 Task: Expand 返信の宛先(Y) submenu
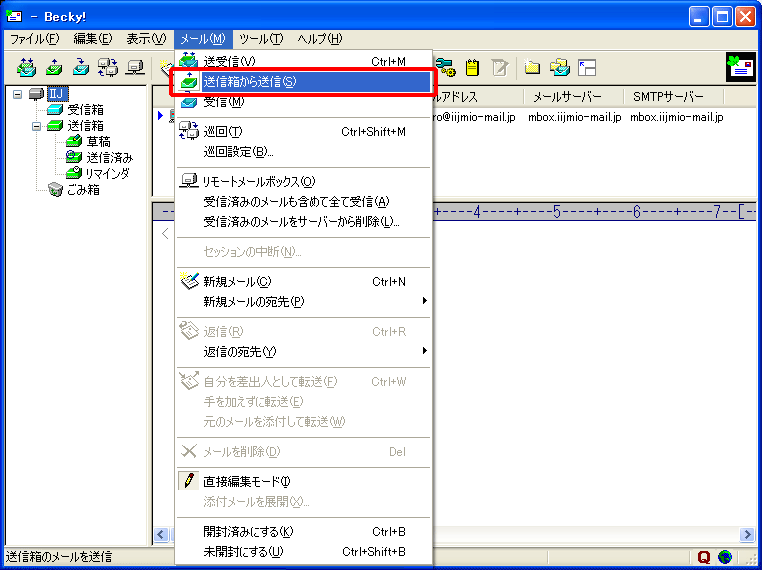(304, 351)
